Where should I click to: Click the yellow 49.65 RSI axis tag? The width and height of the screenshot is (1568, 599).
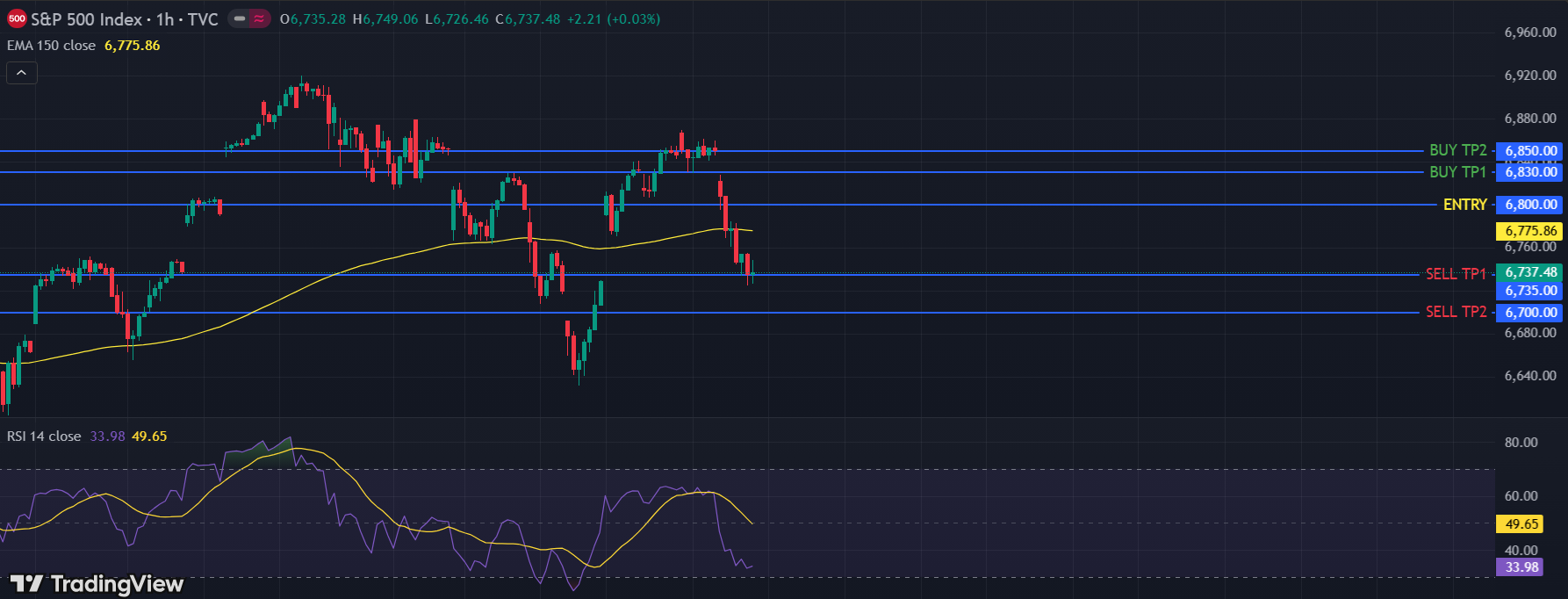[1521, 524]
